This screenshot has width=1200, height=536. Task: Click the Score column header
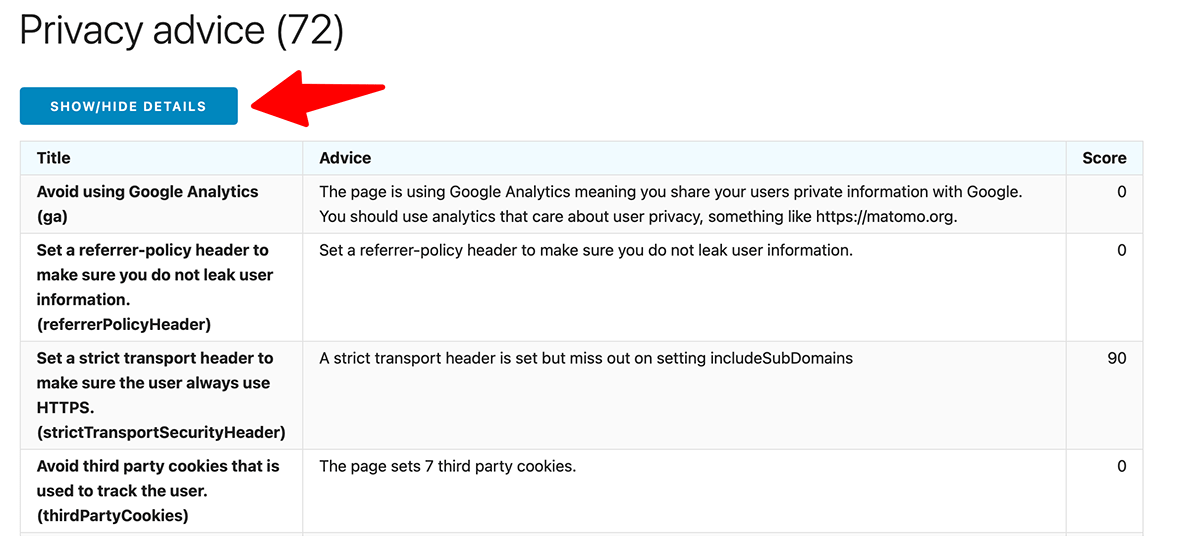(x=1104, y=158)
